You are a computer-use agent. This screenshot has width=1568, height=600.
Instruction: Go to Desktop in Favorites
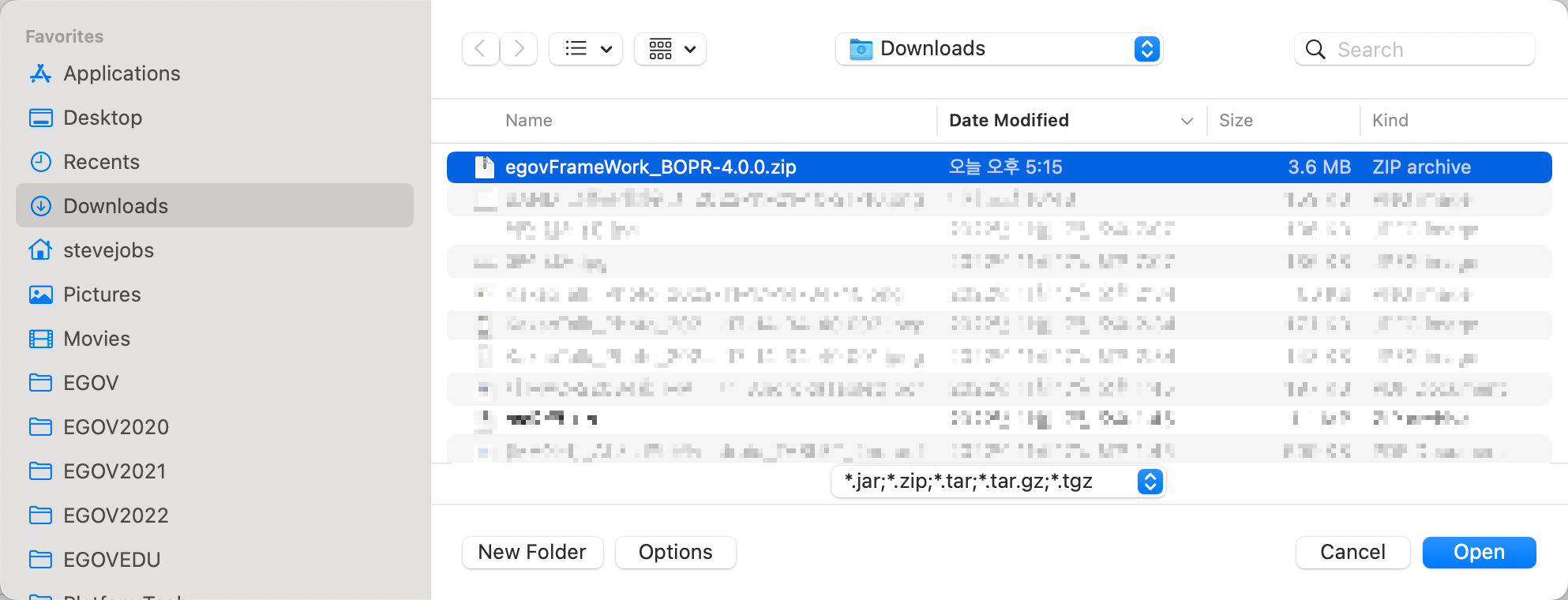(103, 118)
